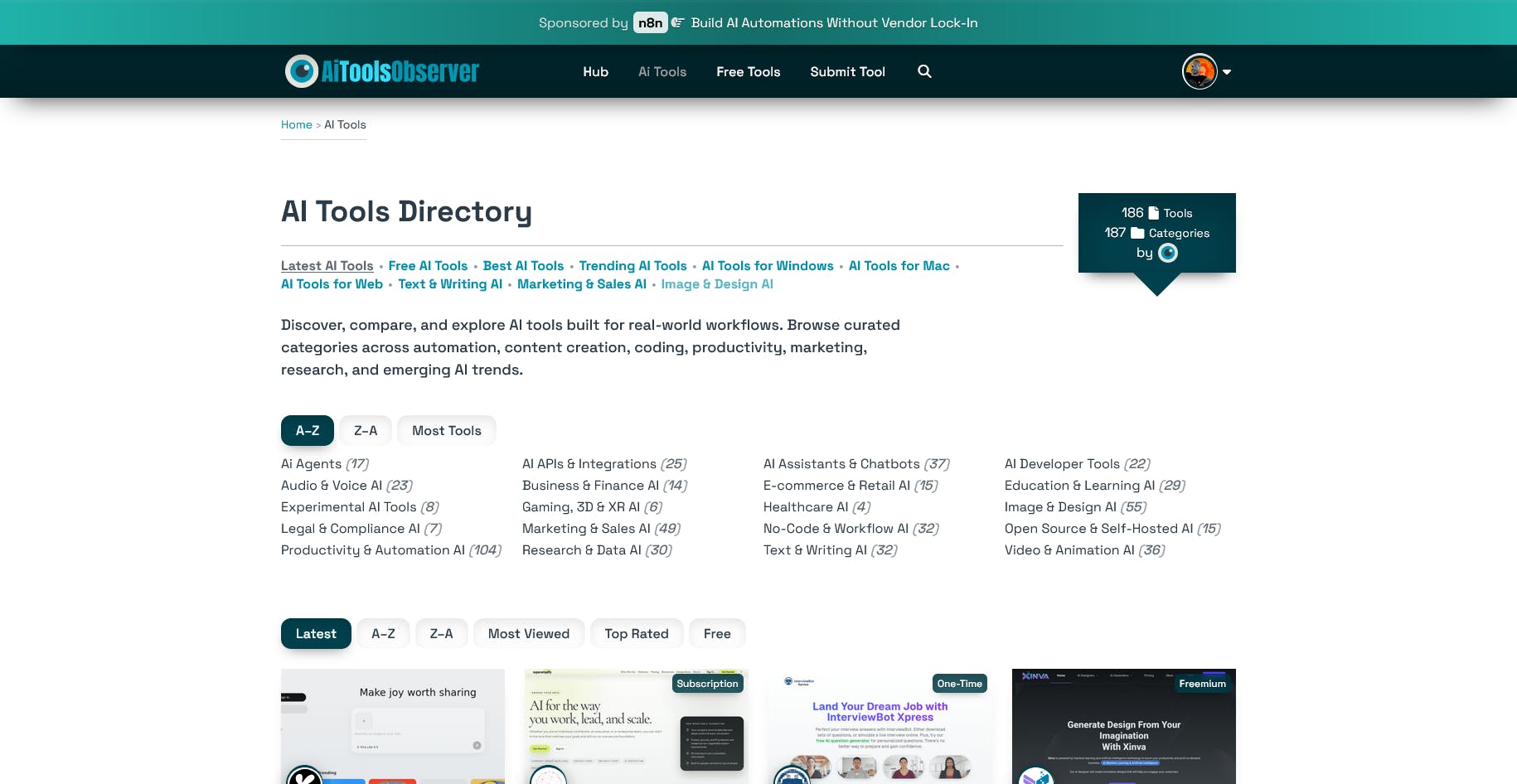This screenshot has width=1517, height=784.
Task: Open the InterviewBot Xpress tool thumbnail
Action: (880, 726)
